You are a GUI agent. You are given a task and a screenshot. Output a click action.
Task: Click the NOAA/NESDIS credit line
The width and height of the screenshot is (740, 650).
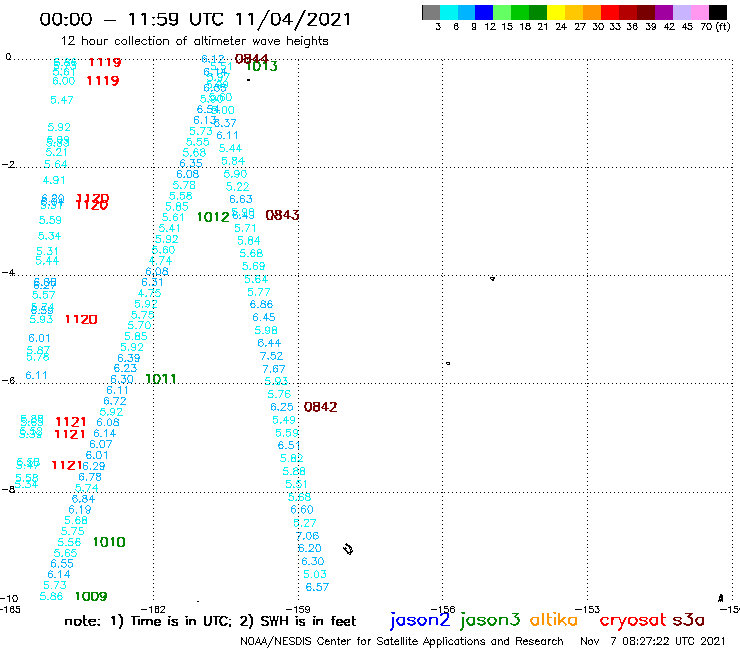point(402,641)
